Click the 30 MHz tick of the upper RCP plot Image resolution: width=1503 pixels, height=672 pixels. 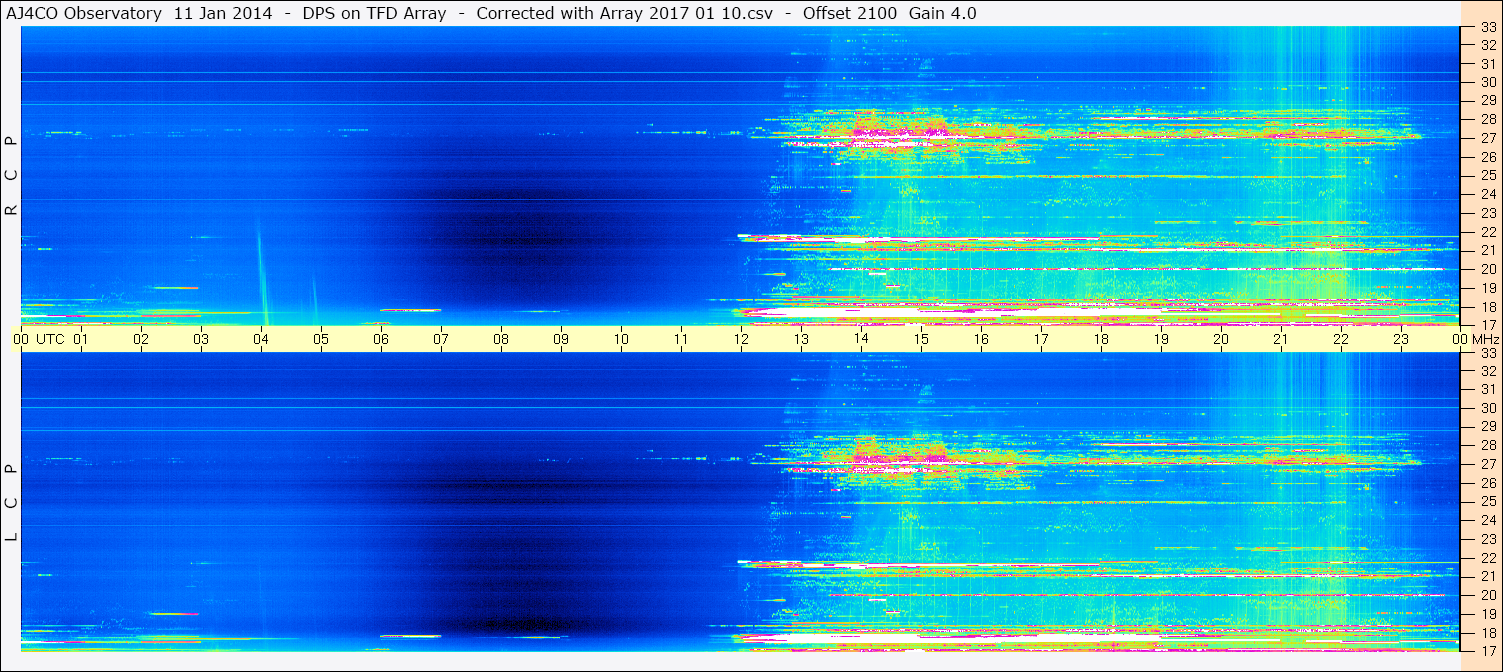tap(1487, 83)
